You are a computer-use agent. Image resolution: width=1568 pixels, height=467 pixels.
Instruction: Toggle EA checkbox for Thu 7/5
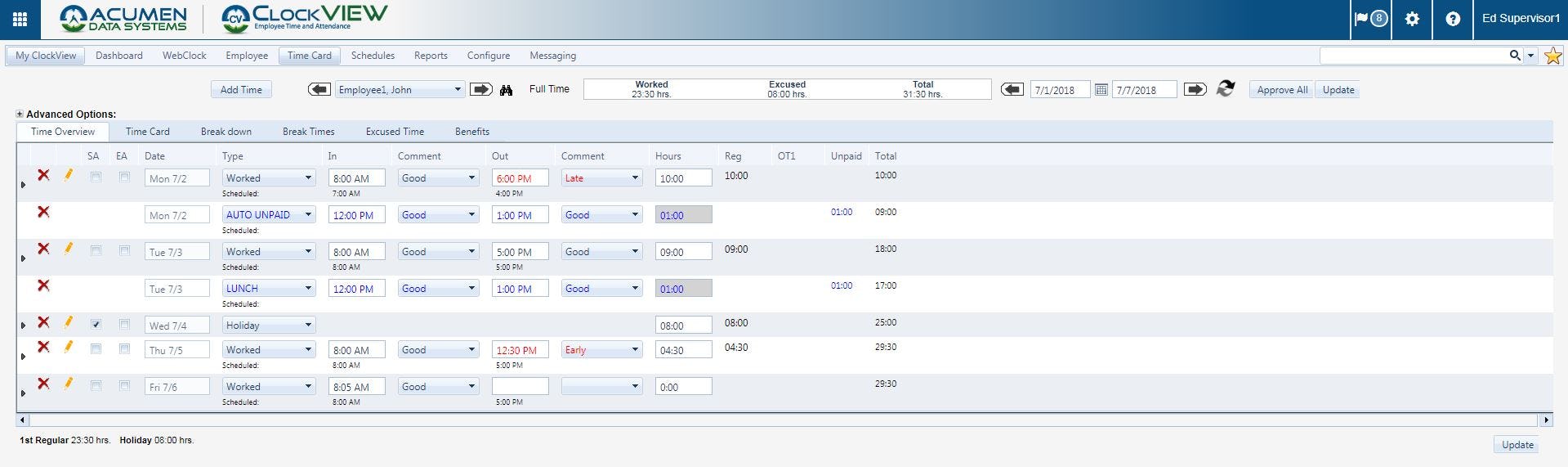click(x=124, y=348)
